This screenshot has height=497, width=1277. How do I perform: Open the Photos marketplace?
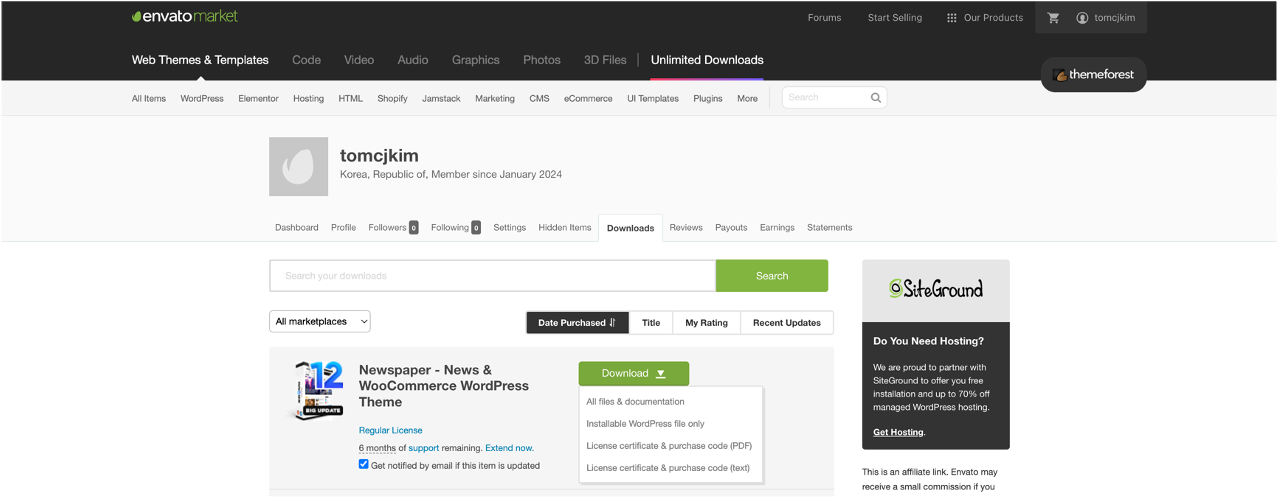pyautogui.click(x=542, y=60)
